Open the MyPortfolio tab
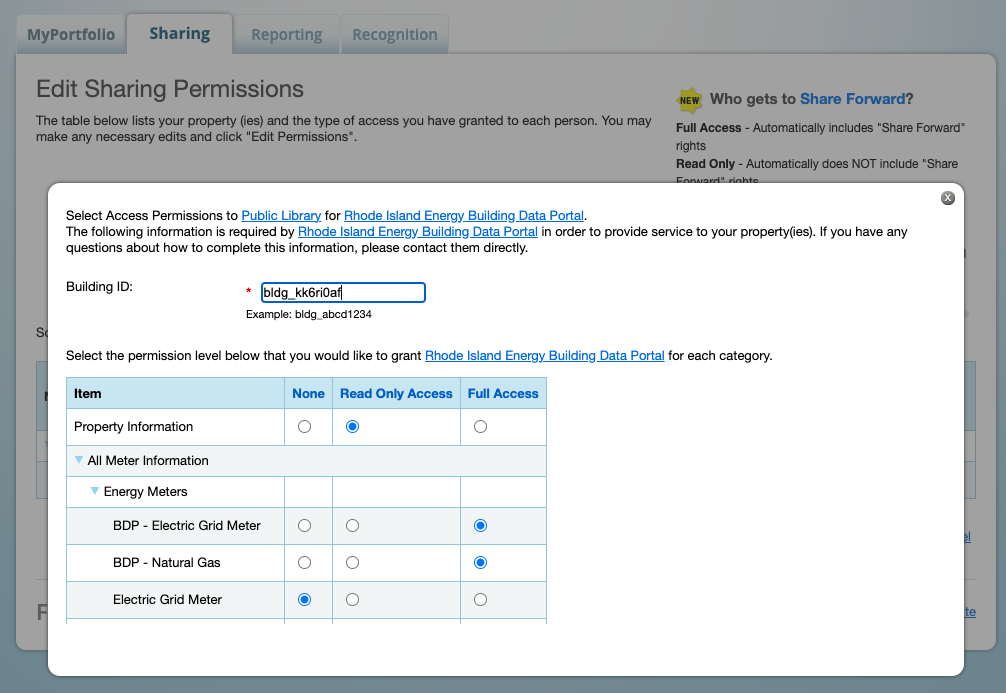This screenshot has width=1006, height=693. pos(71,35)
